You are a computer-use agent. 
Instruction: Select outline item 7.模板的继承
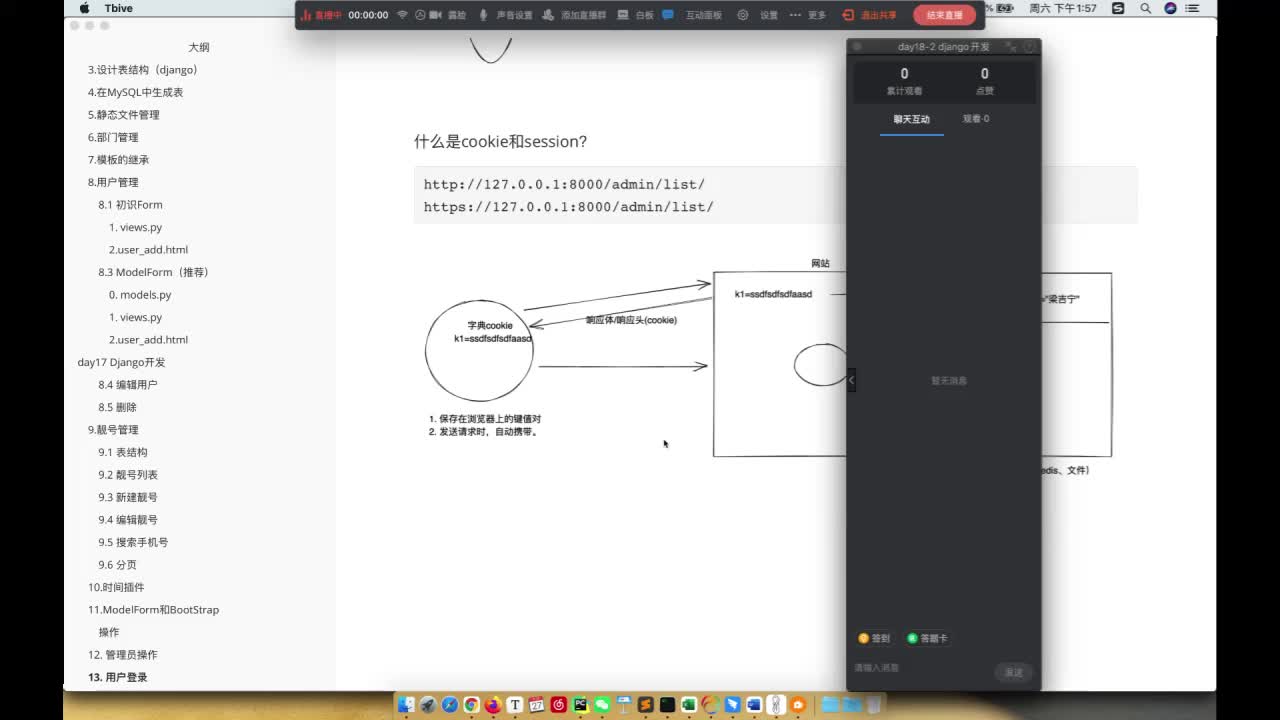[118, 160]
